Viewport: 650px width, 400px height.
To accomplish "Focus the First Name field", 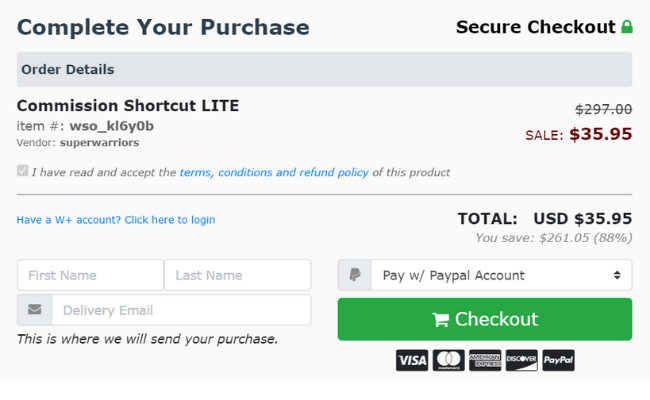I will pos(90,275).
